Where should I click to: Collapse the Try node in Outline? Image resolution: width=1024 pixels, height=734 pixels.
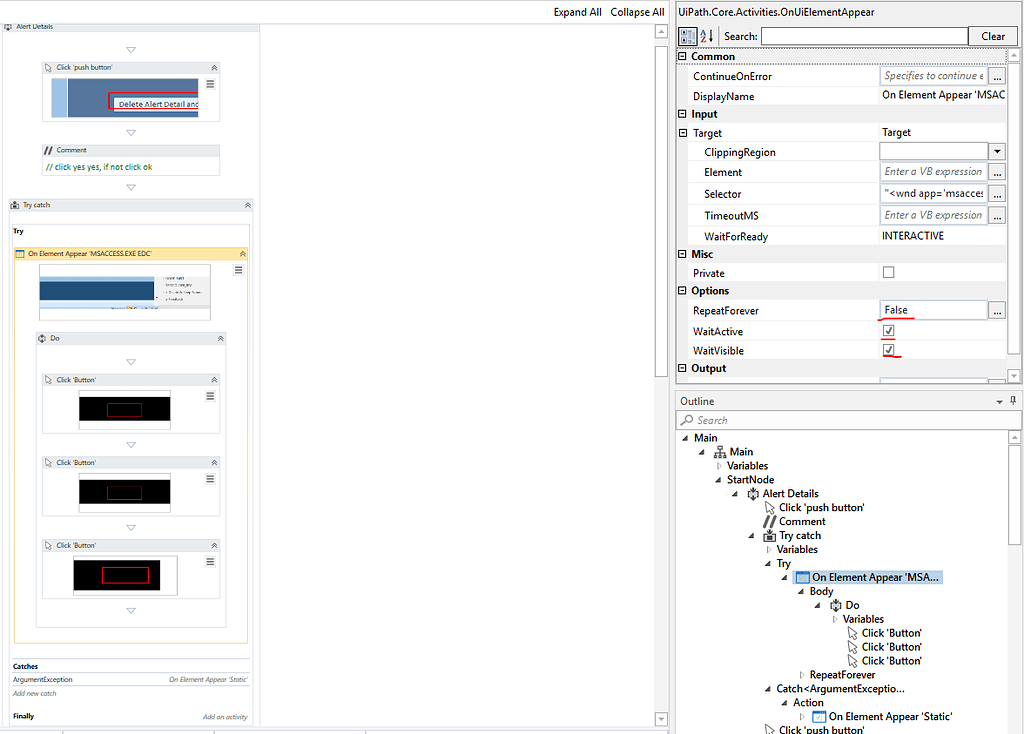tap(770, 563)
